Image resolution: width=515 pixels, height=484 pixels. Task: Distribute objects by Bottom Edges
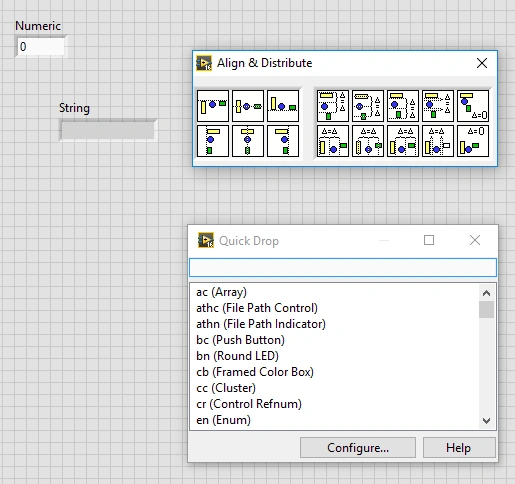pyautogui.click(x=403, y=106)
